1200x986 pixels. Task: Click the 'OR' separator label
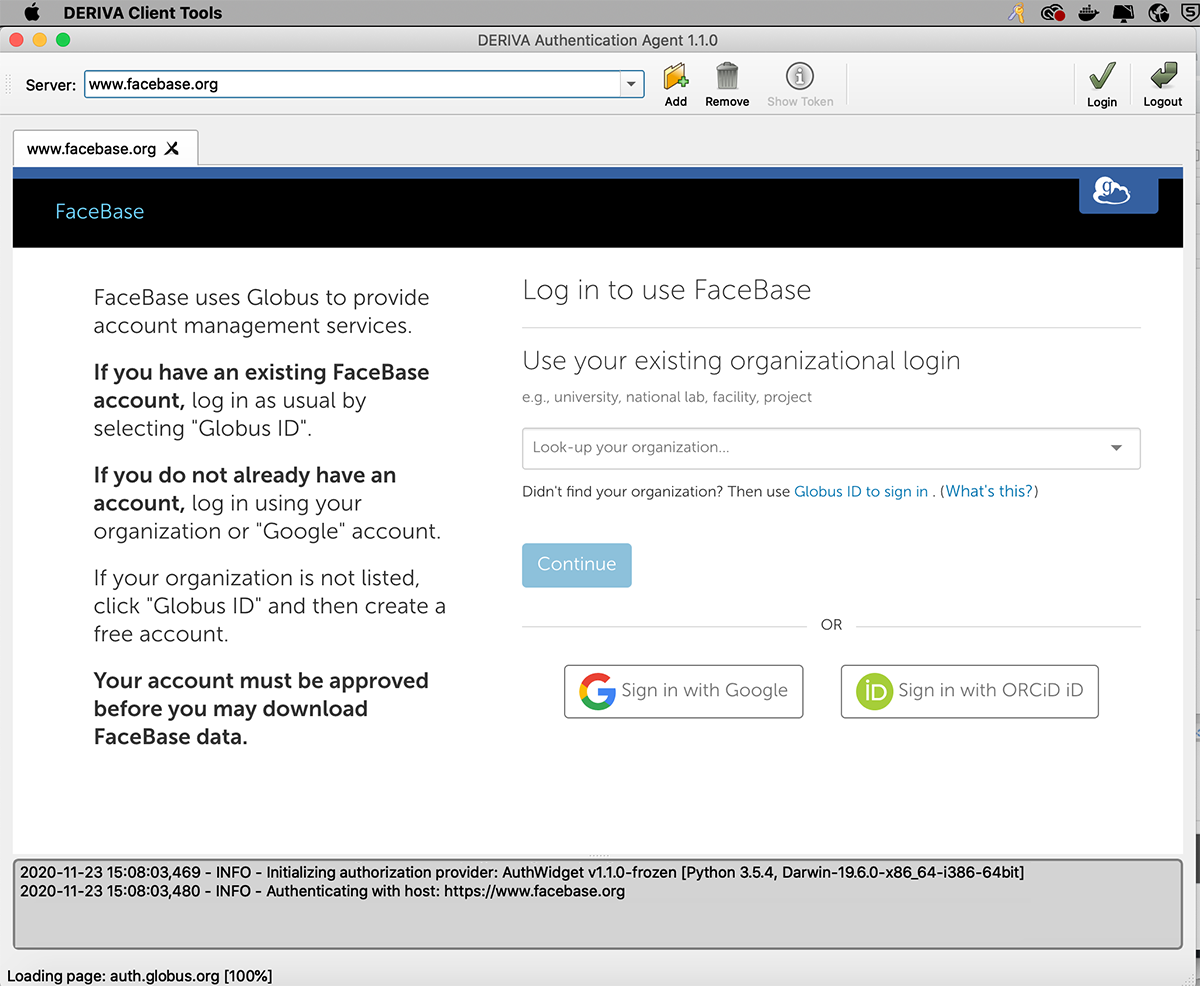[831, 625]
